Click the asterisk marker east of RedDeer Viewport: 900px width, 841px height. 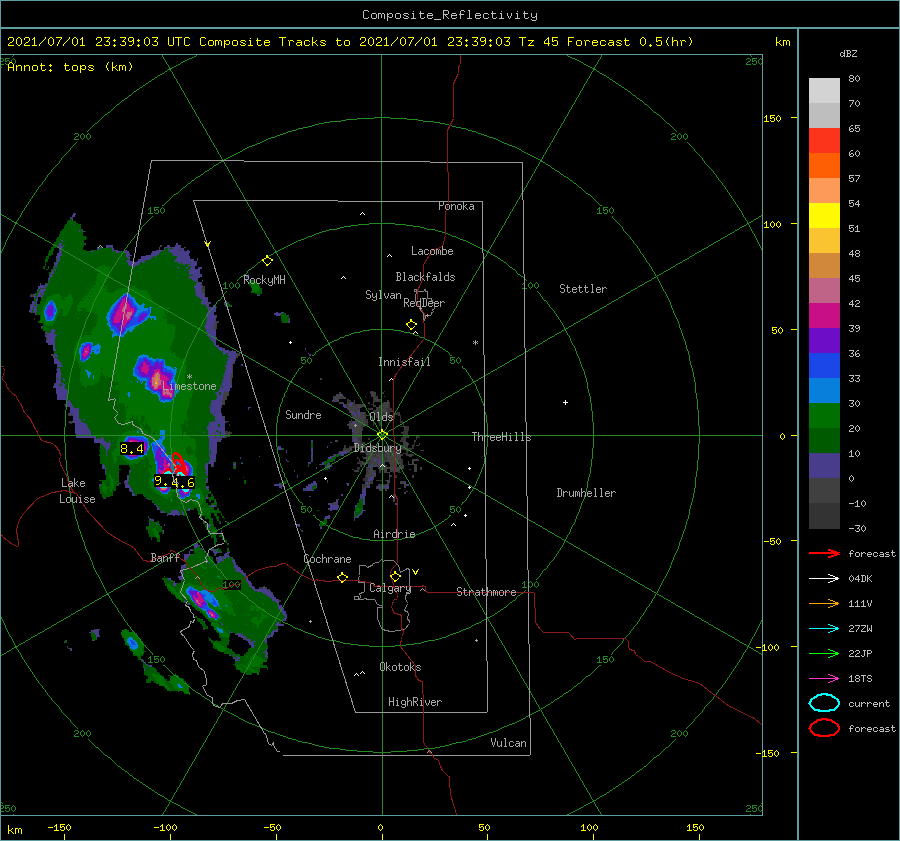click(x=475, y=343)
